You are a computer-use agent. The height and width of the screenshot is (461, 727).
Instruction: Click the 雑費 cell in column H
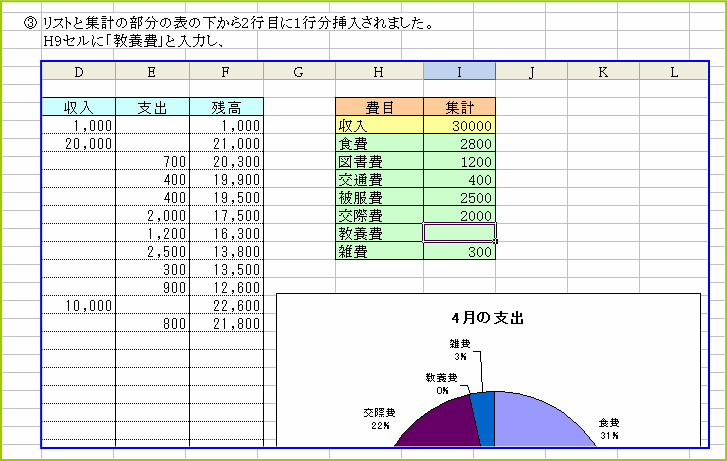click(x=379, y=251)
